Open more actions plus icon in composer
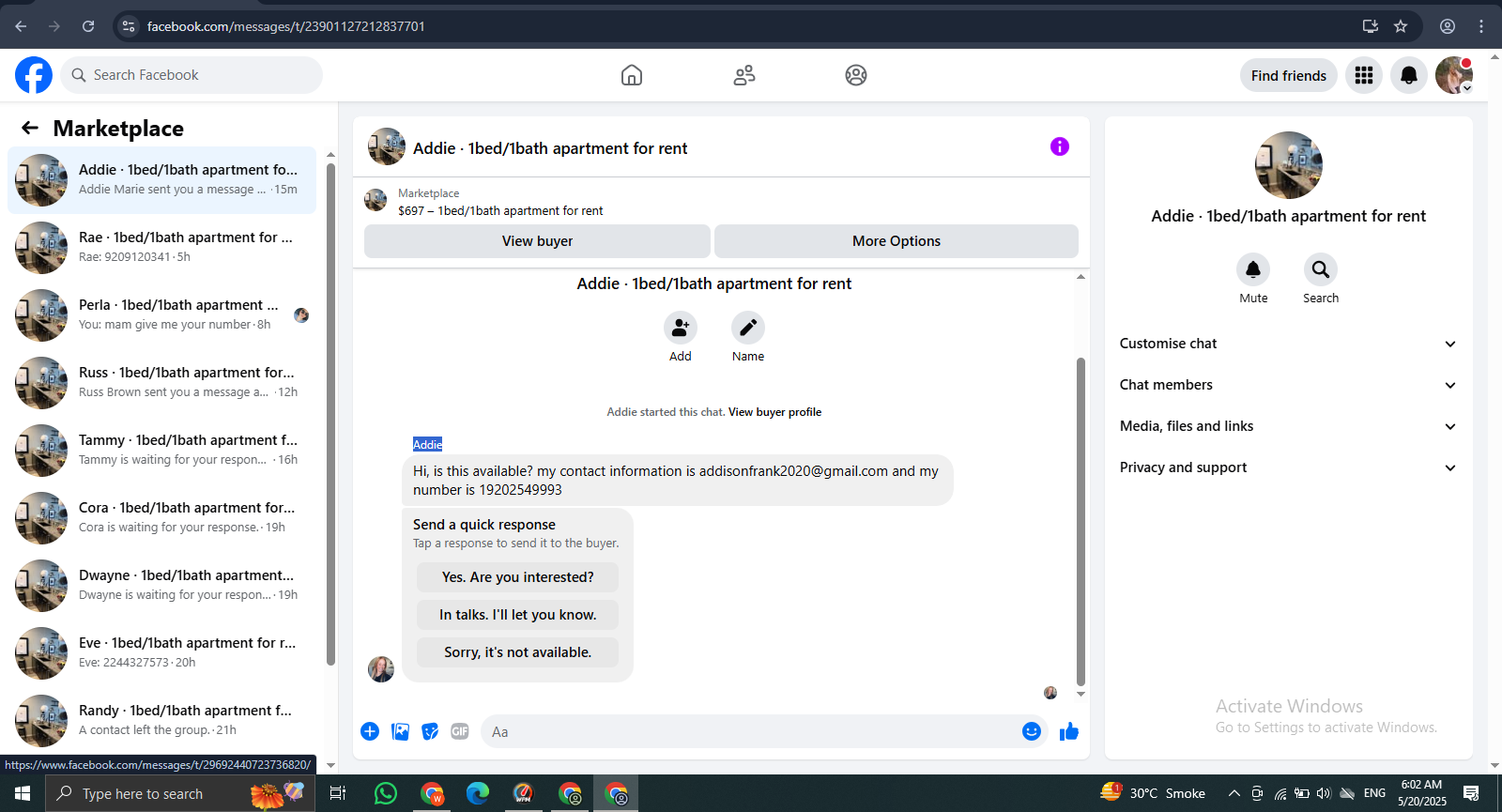The image size is (1502, 812). [370, 731]
